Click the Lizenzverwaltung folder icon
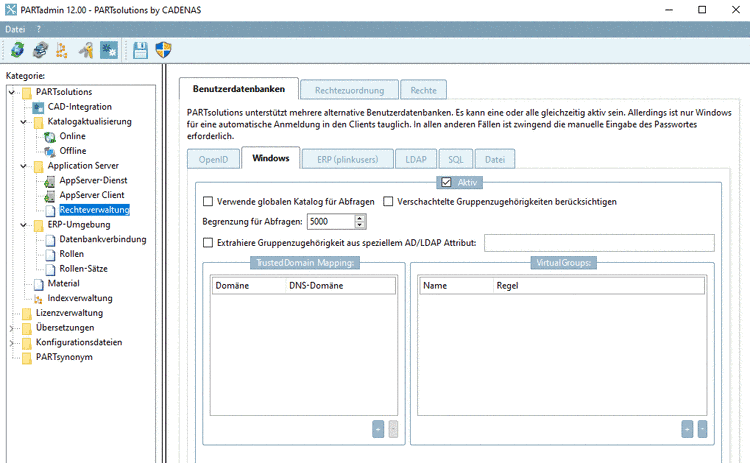Screen dimensions: 750x463 point(27,314)
